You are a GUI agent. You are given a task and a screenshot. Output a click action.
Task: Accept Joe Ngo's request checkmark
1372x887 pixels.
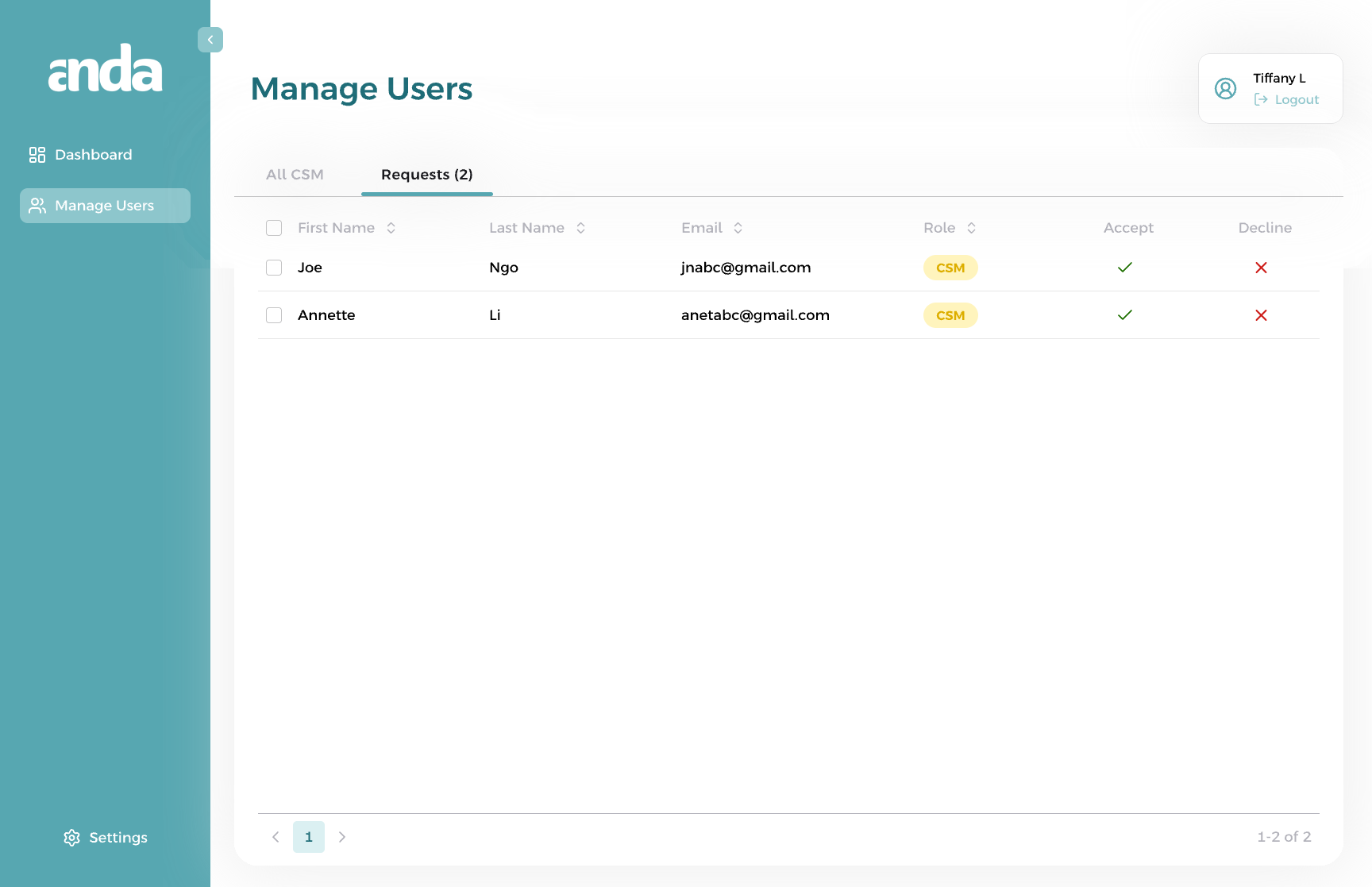click(1124, 268)
